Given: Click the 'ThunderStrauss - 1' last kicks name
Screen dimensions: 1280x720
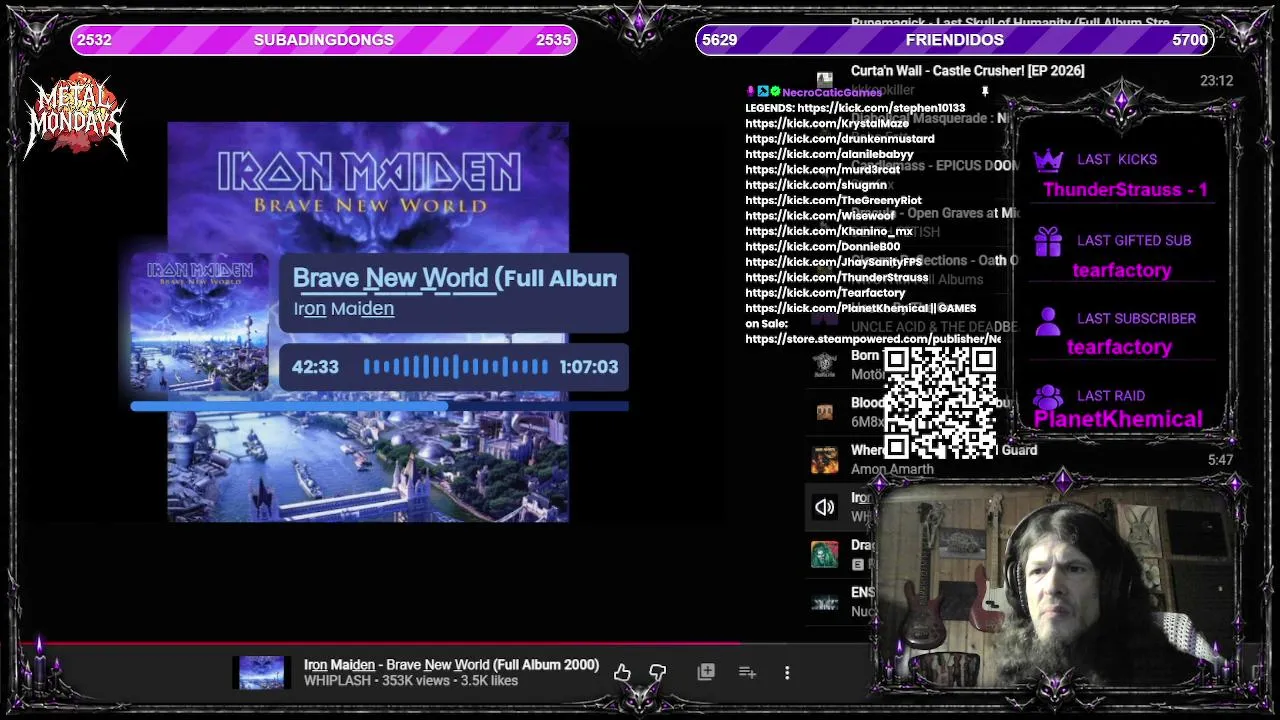Looking at the screenshot, I should 1125,190.
